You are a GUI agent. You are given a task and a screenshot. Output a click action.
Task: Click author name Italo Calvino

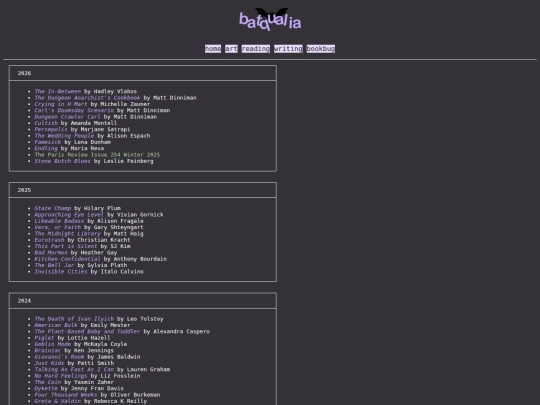pyautogui.click(x=122, y=271)
